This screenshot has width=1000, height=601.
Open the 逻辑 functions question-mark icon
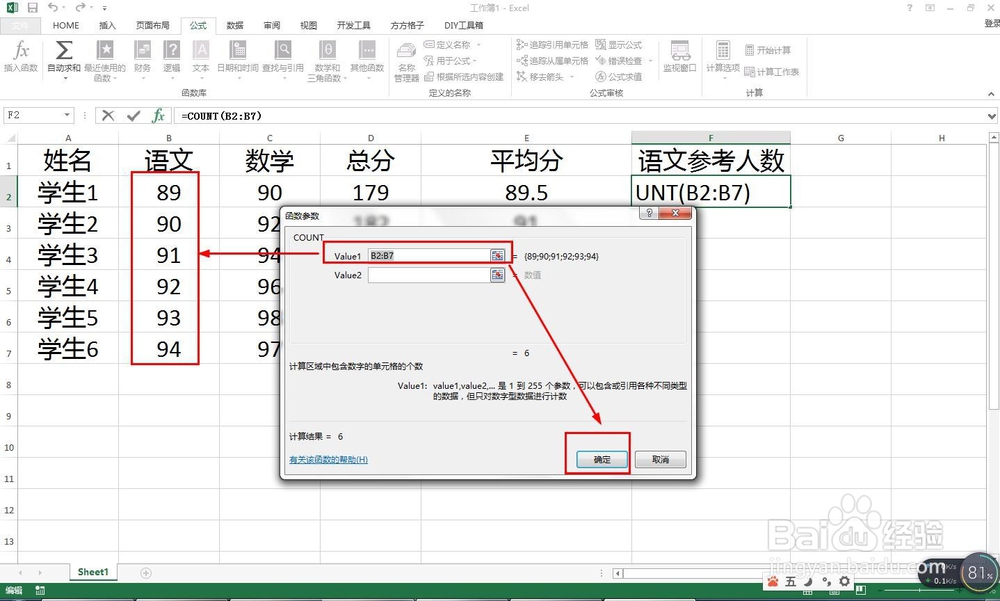pyautogui.click(x=172, y=50)
